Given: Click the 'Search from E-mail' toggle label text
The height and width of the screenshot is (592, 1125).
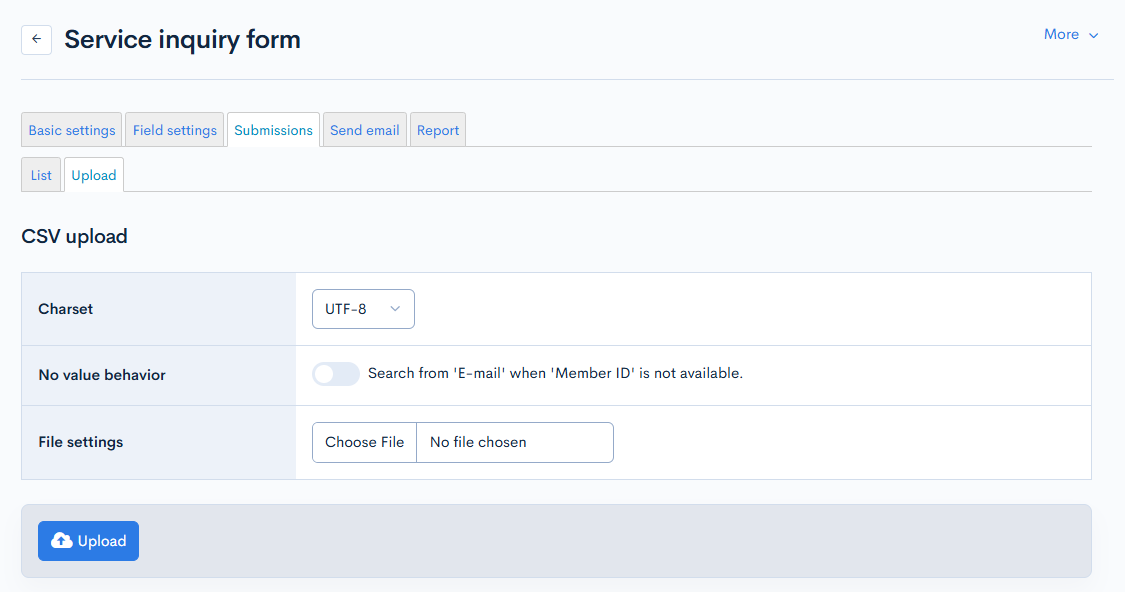Looking at the screenshot, I should (x=555, y=373).
